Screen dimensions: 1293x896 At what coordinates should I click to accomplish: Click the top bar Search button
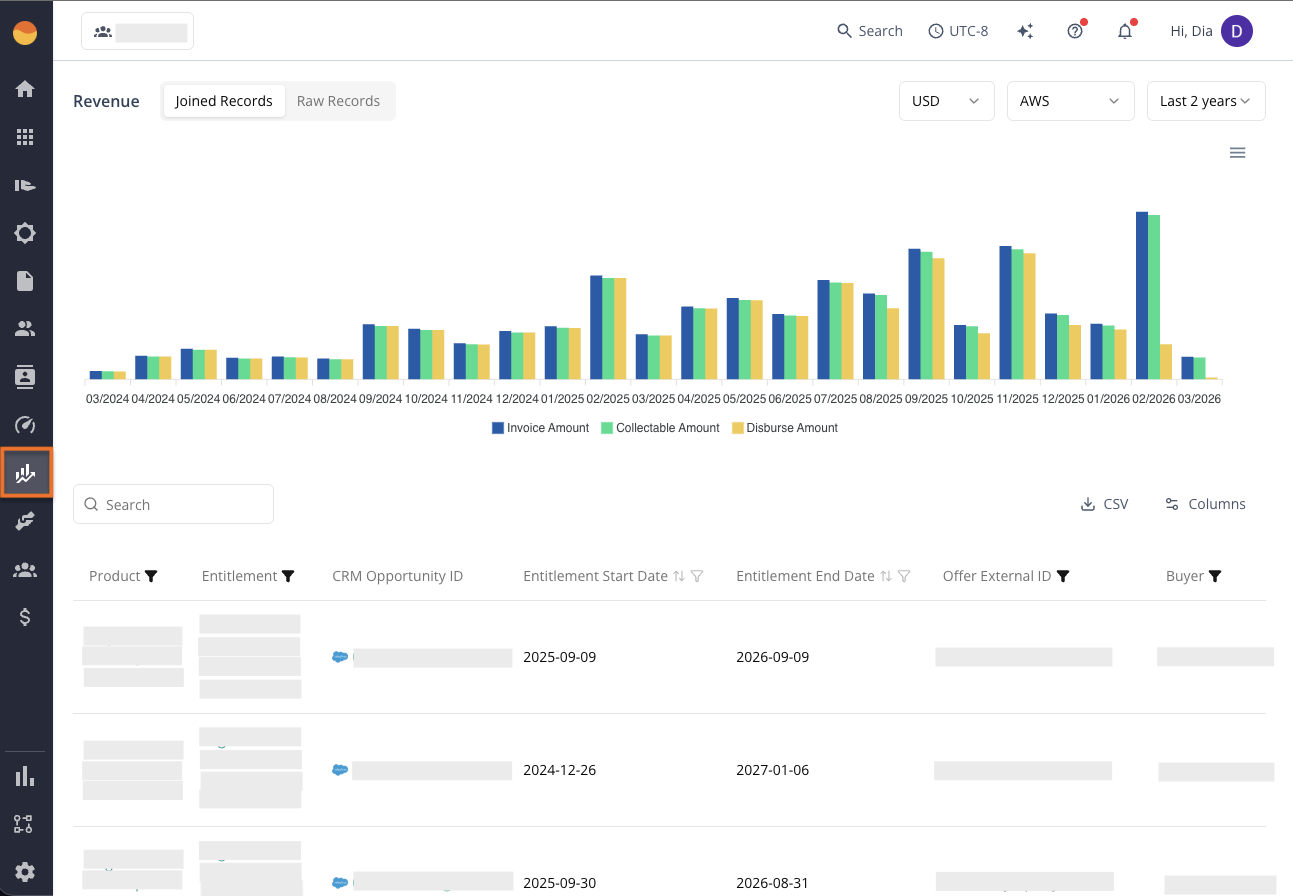click(870, 31)
